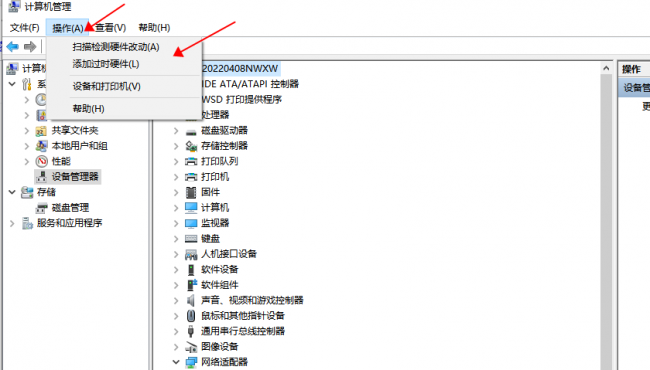The height and width of the screenshot is (370, 650).
Task: Open the 查看(V) menu
Action: click(111, 28)
